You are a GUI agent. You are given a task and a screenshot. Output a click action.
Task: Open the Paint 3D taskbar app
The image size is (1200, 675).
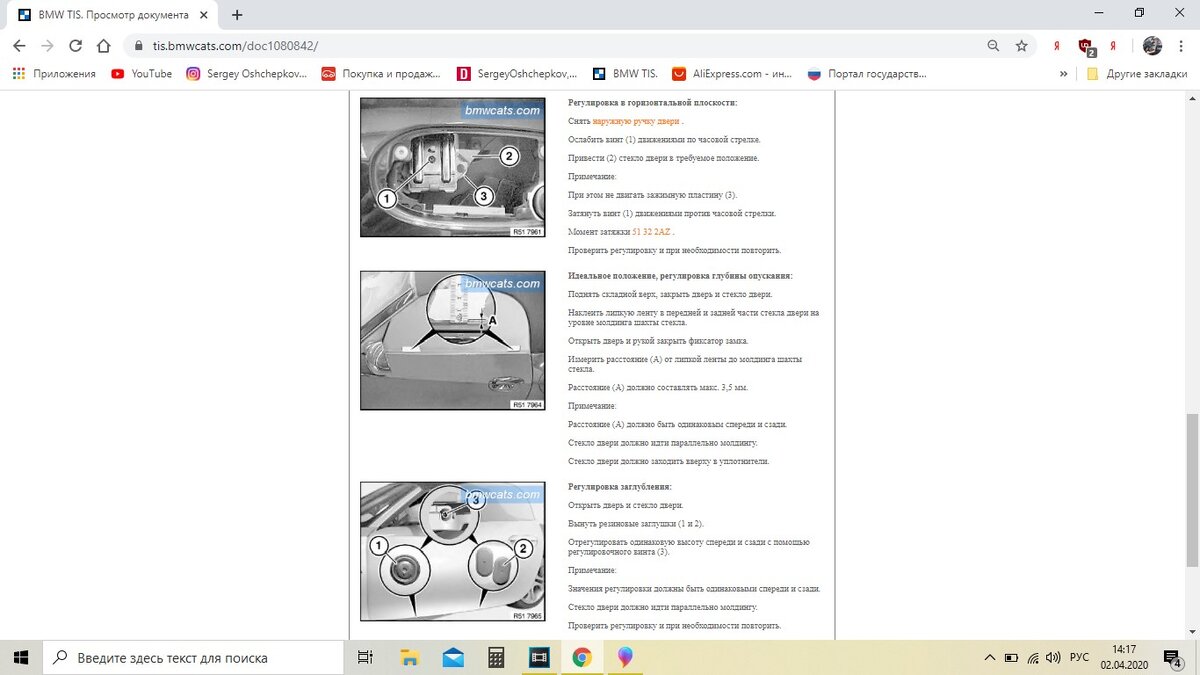tap(625, 657)
